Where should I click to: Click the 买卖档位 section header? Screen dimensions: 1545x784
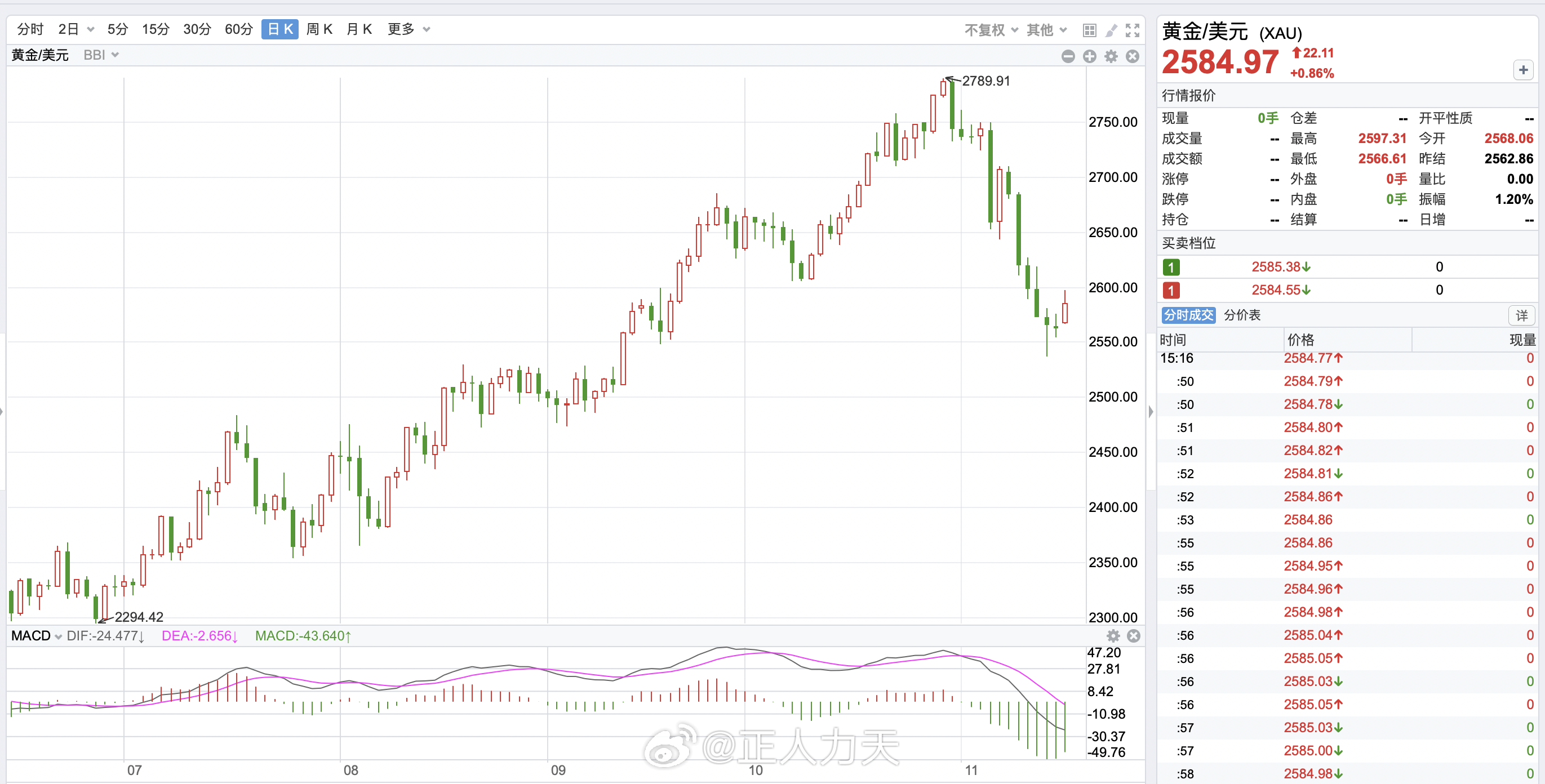(x=1188, y=243)
